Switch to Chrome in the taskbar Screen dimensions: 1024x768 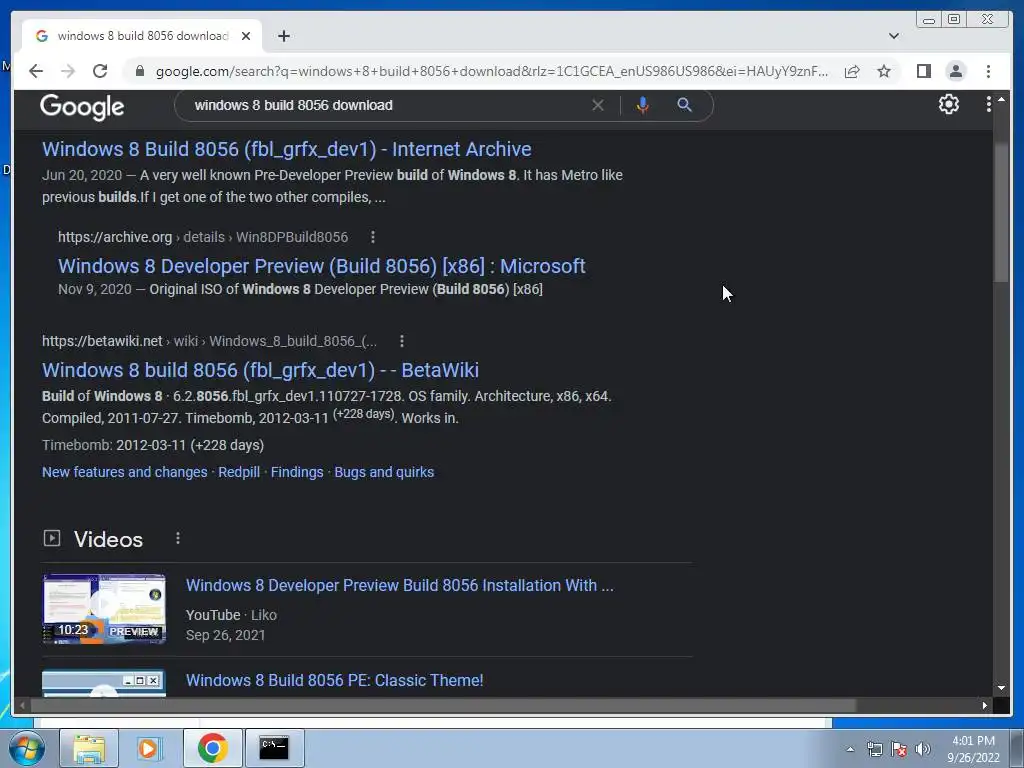[x=212, y=748]
